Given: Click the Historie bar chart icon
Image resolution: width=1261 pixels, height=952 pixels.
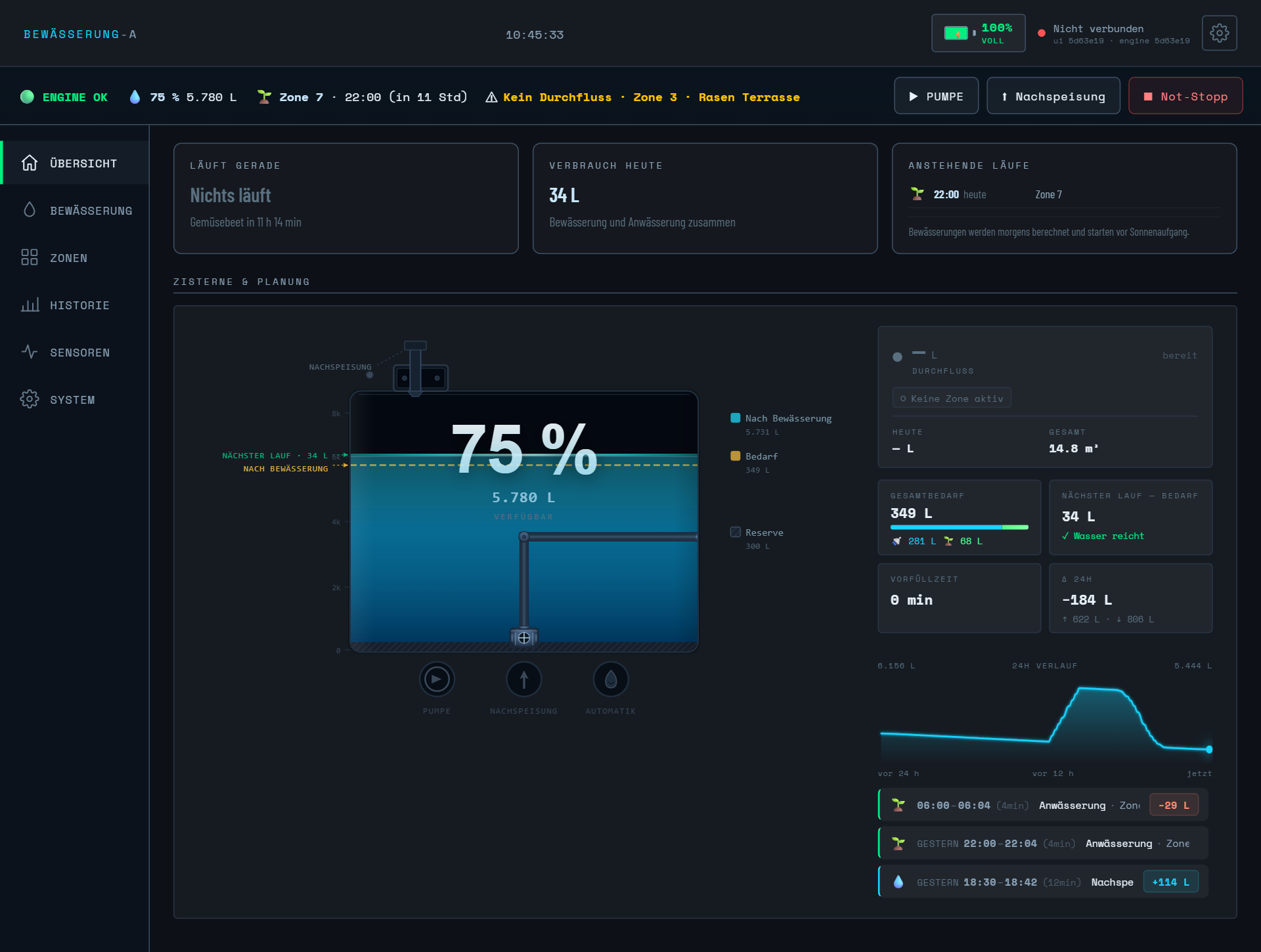Looking at the screenshot, I should coord(30,305).
